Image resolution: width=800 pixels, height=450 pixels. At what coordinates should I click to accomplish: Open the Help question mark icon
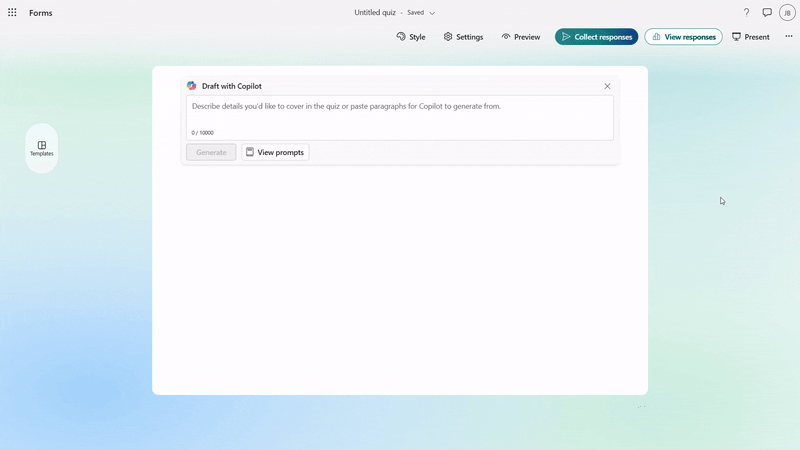coord(746,12)
